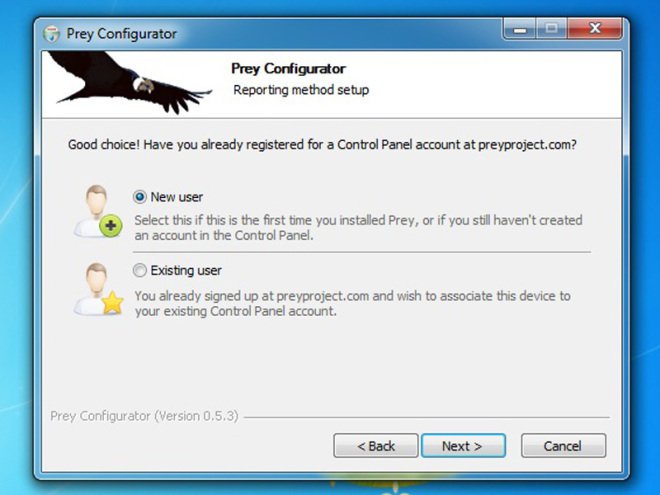Image resolution: width=660 pixels, height=495 pixels.
Task: Click the Prey bird logo image
Action: [x=129, y=82]
